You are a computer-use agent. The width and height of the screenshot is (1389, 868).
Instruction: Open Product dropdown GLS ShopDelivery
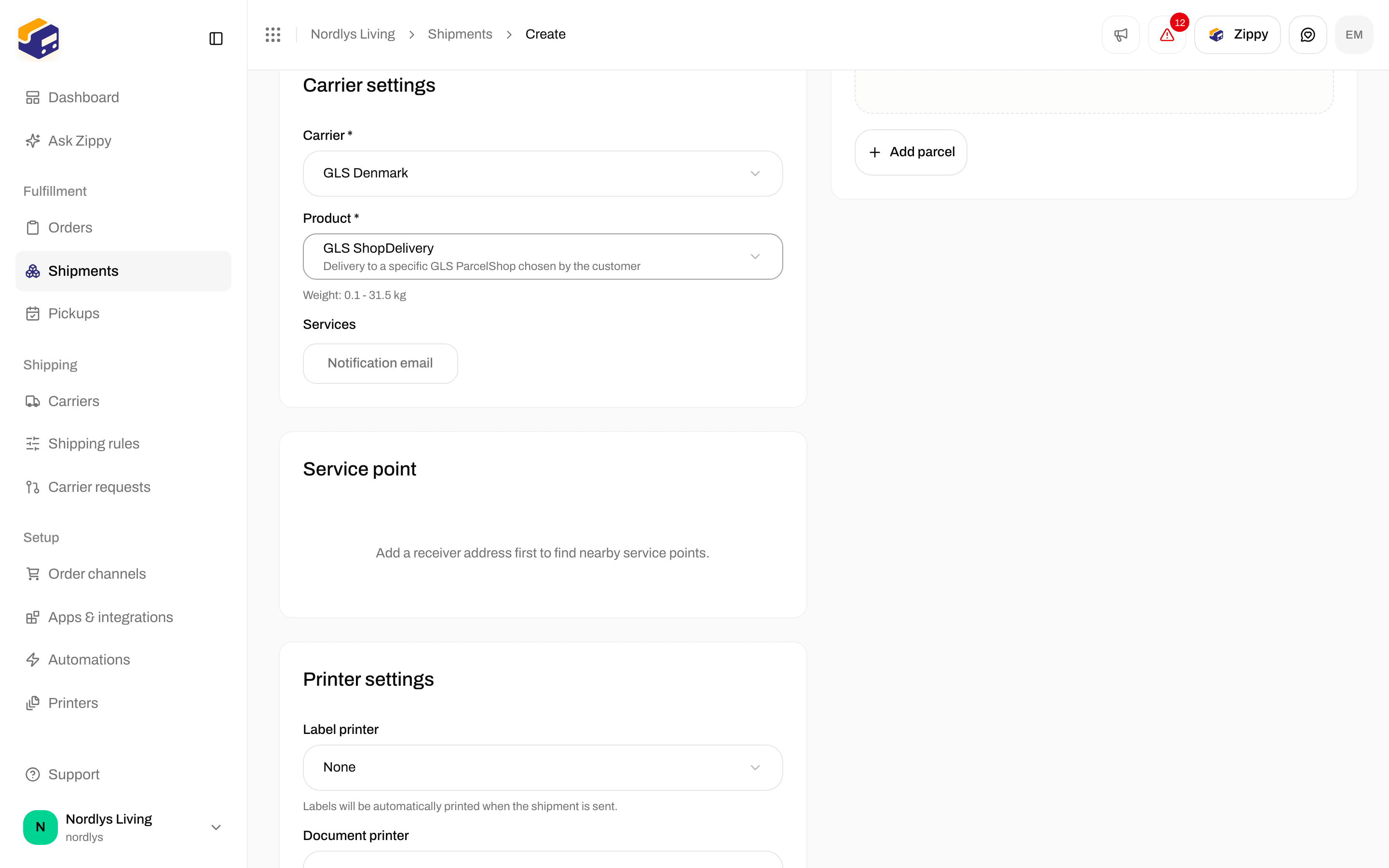[x=543, y=257]
